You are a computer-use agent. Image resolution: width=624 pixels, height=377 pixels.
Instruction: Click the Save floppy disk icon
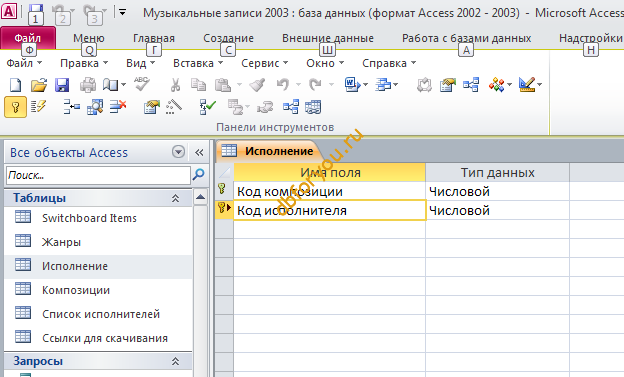coord(62,85)
